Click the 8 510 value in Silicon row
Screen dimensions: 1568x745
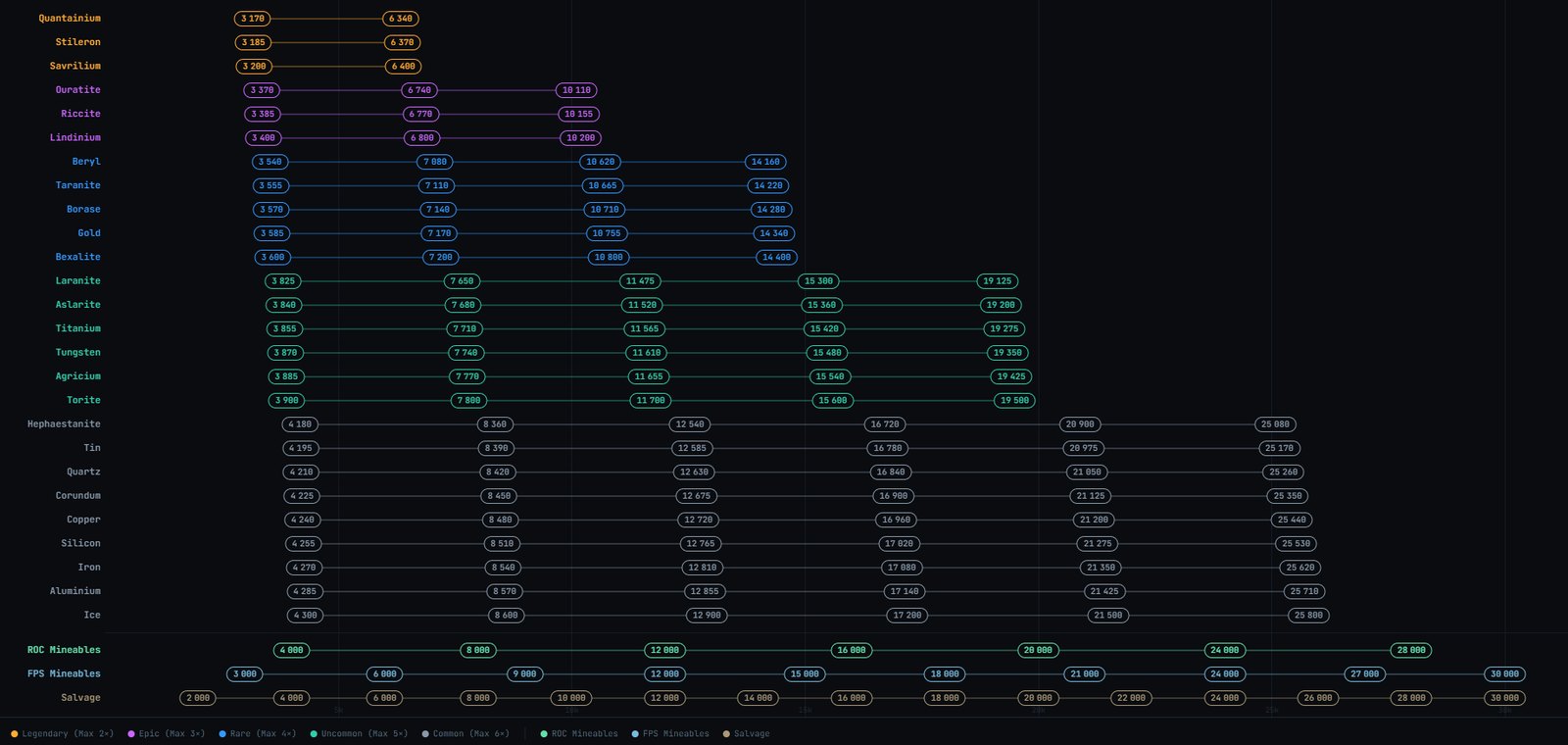[502, 544]
